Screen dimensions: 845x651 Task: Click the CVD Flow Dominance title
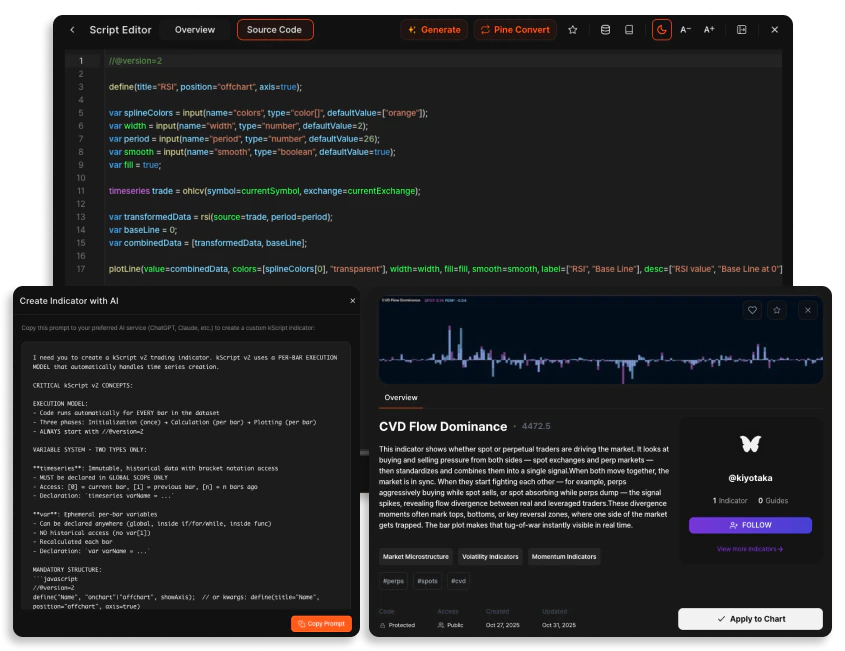pos(443,426)
